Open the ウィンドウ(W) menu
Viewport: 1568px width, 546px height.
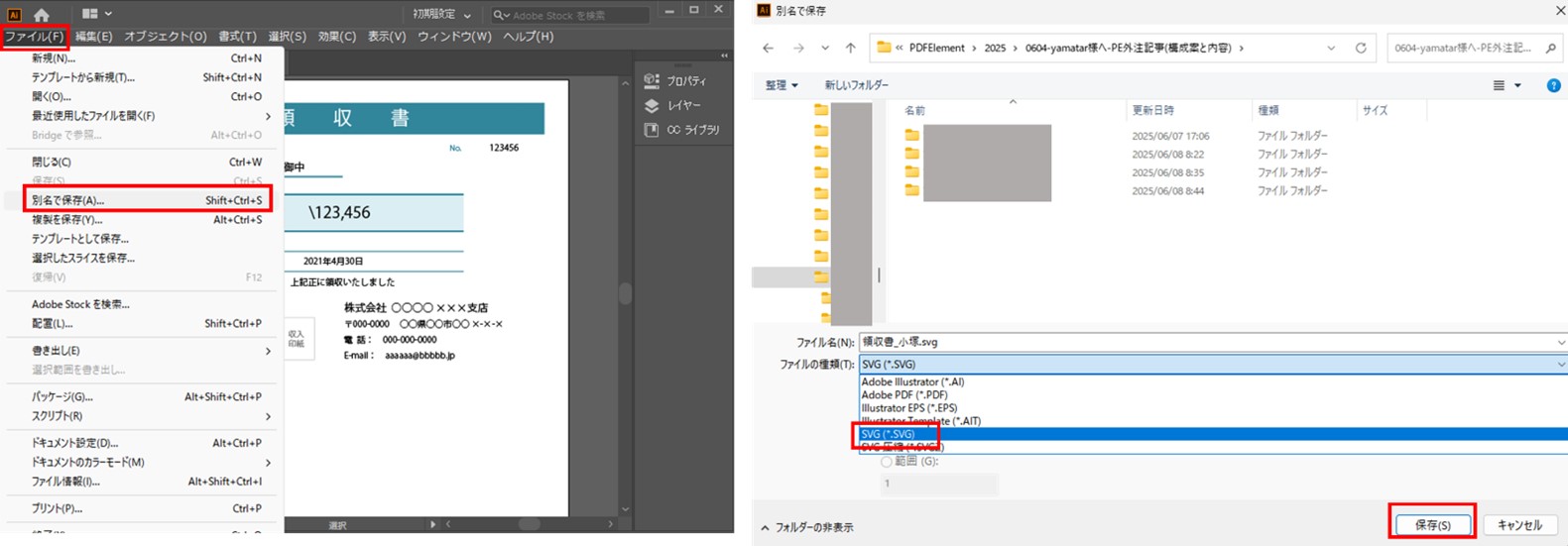pyautogui.click(x=454, y=37)
